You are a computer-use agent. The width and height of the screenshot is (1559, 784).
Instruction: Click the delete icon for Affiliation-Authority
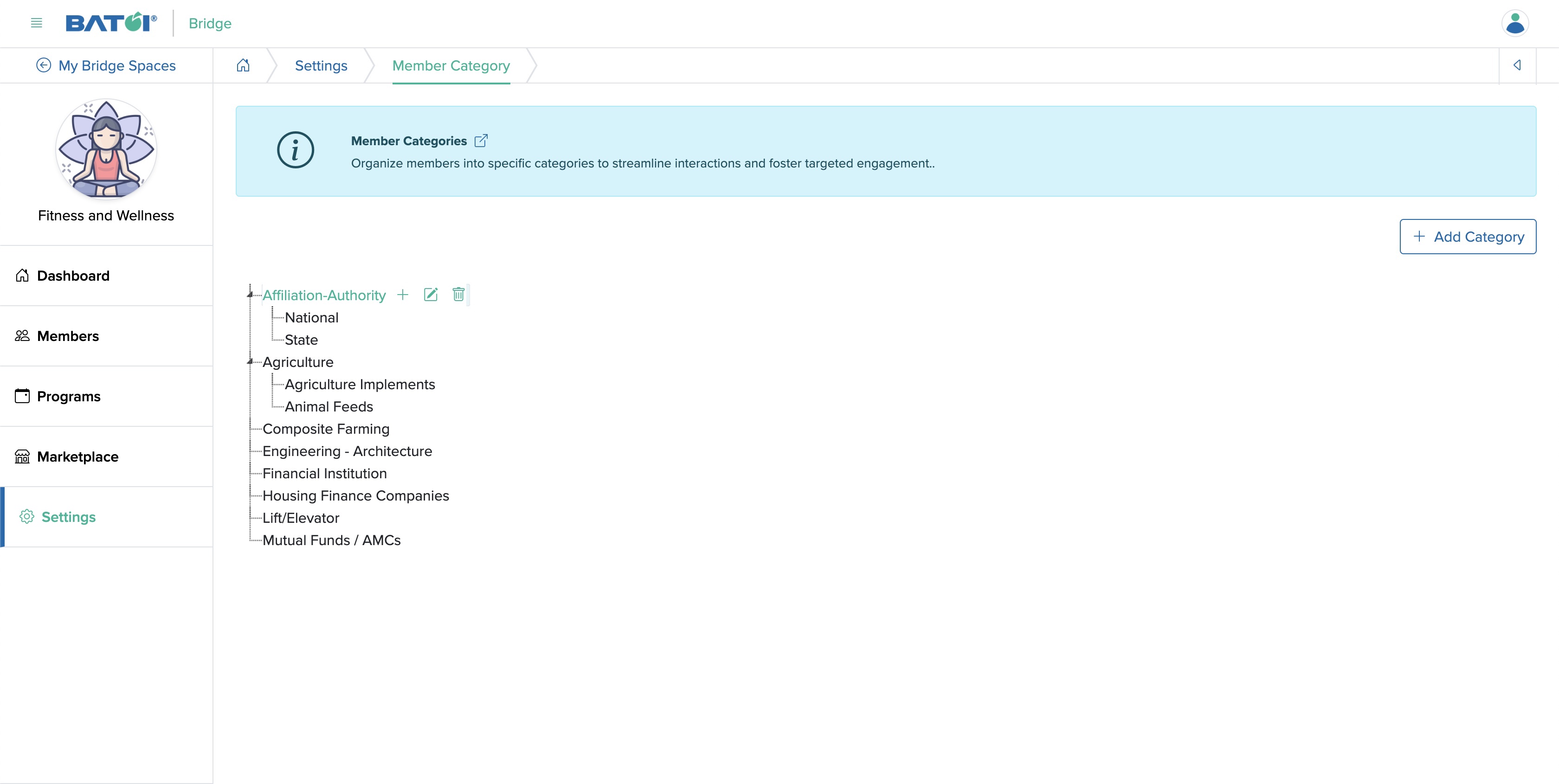(x=459, y=294)
